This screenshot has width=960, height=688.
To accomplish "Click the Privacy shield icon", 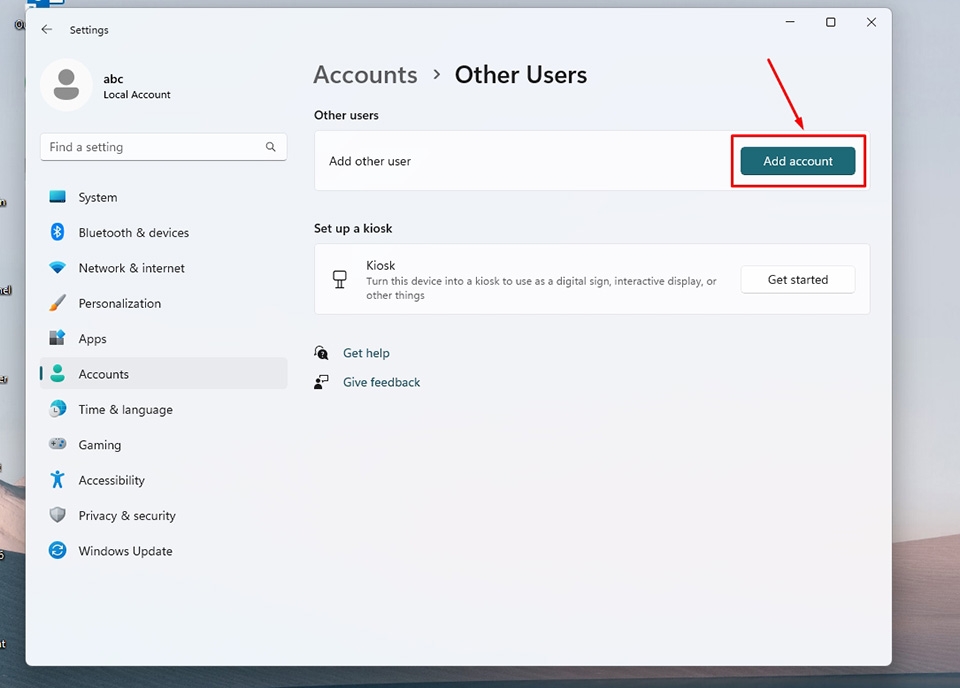I will [58, 515].
